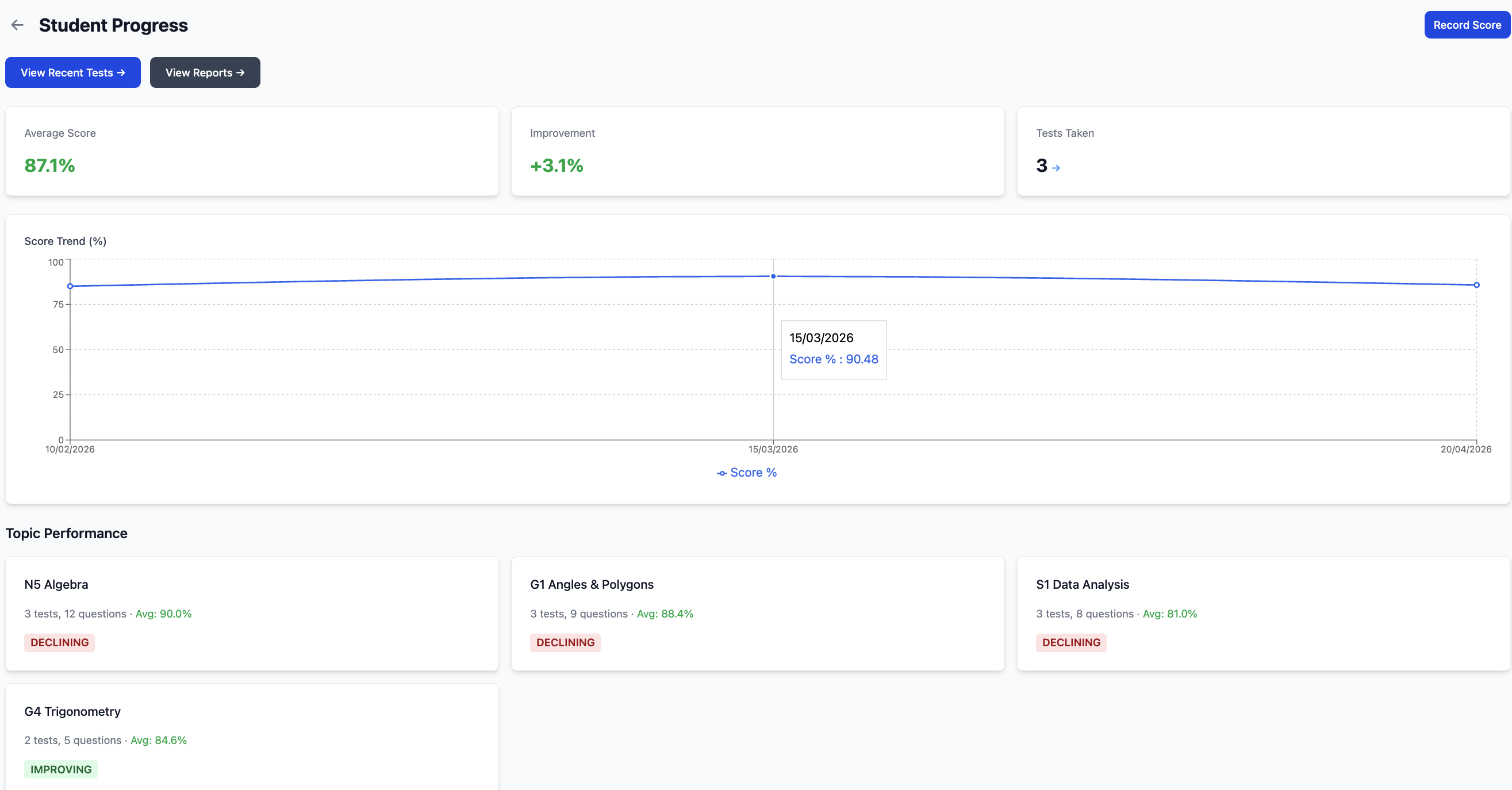This screenshot has height=790, width=1512.
Task: Open the N5 Algebra topic card
Action: point(252,613)
